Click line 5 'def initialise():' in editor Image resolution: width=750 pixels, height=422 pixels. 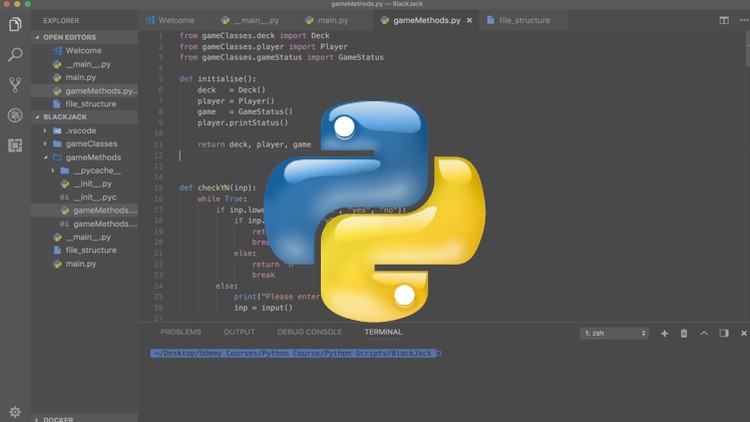[x=218, y=79]
